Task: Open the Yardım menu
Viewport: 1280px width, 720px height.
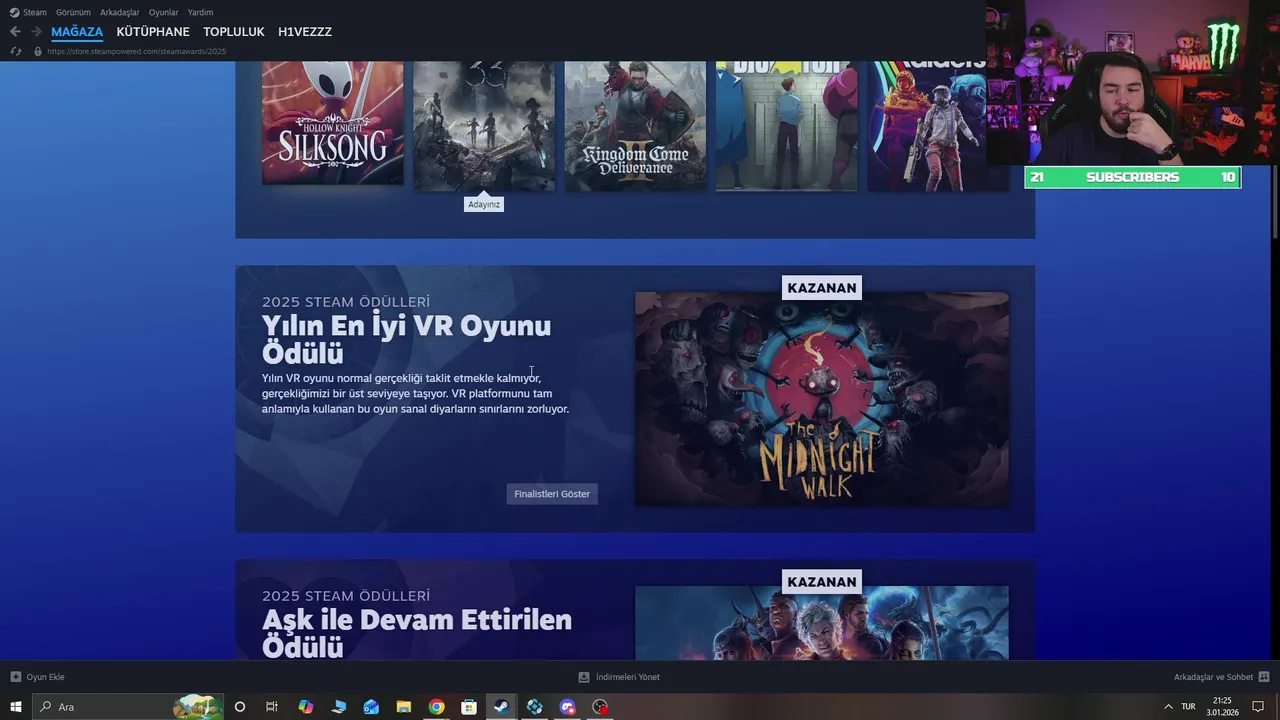Action: (x=200, y=12)
